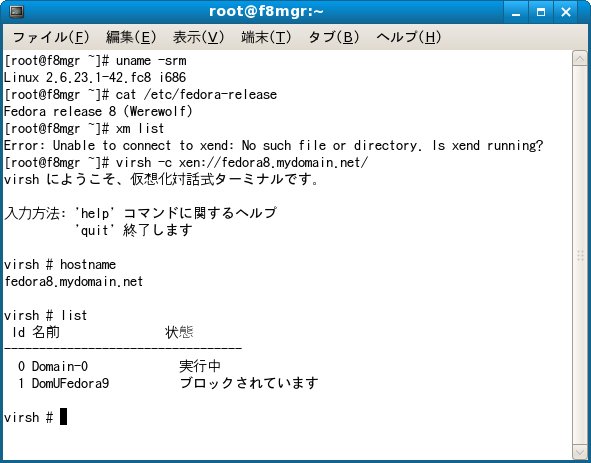The image size is (591, 463).
Task: Open the 端末(T) menu
Action: click(x=266, y=37)
